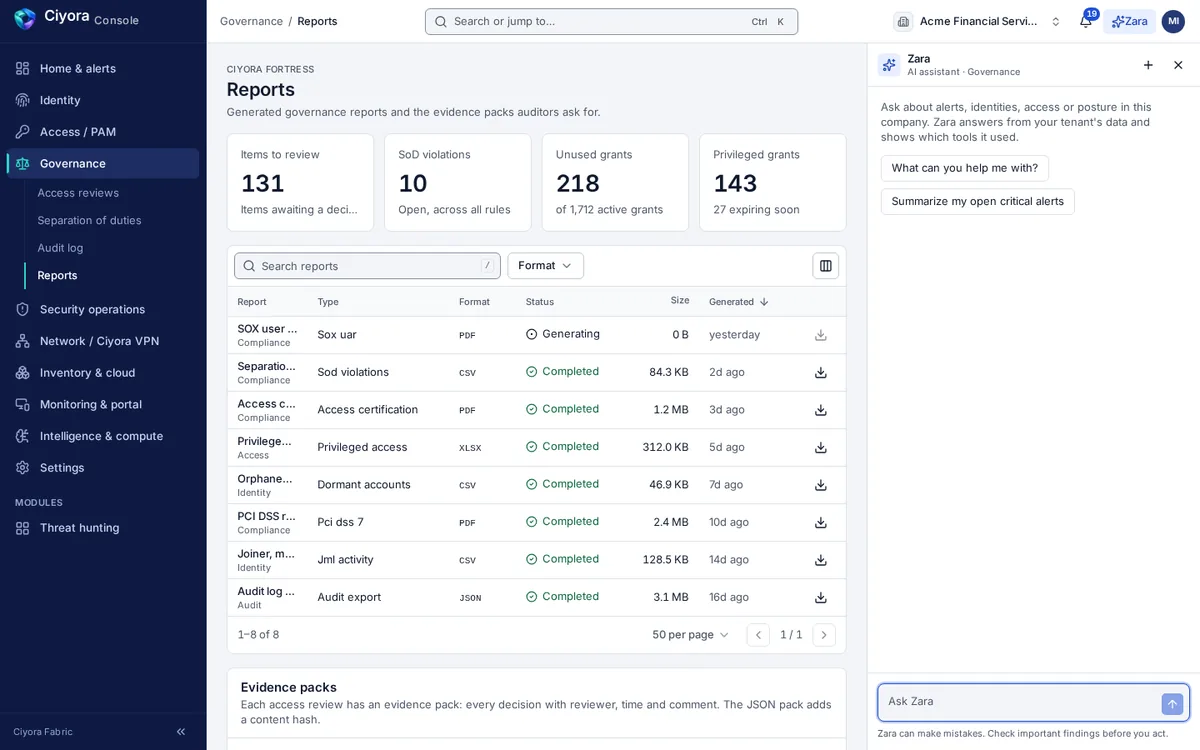The image size is (1200, 750).
Task: Download the Pci dss 7 report
Action: click(821, 522)
